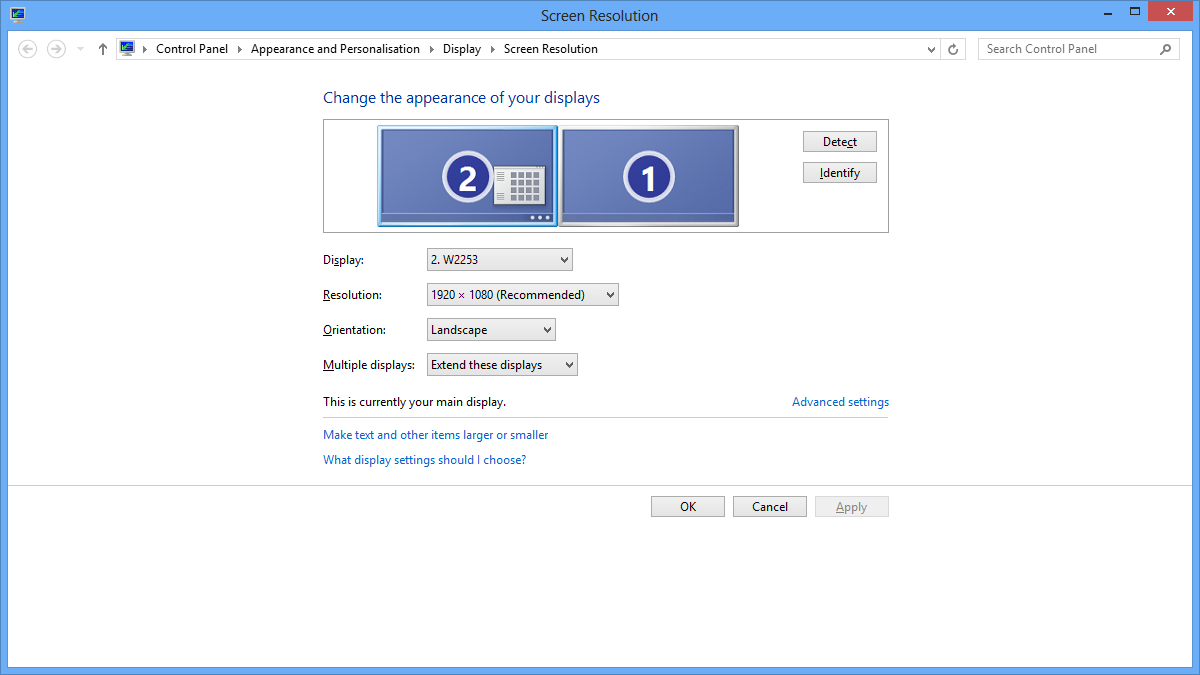
Task: Expand the arrow after Display breadcrumb
Action: pyautogui.click(x=493, y=49)
